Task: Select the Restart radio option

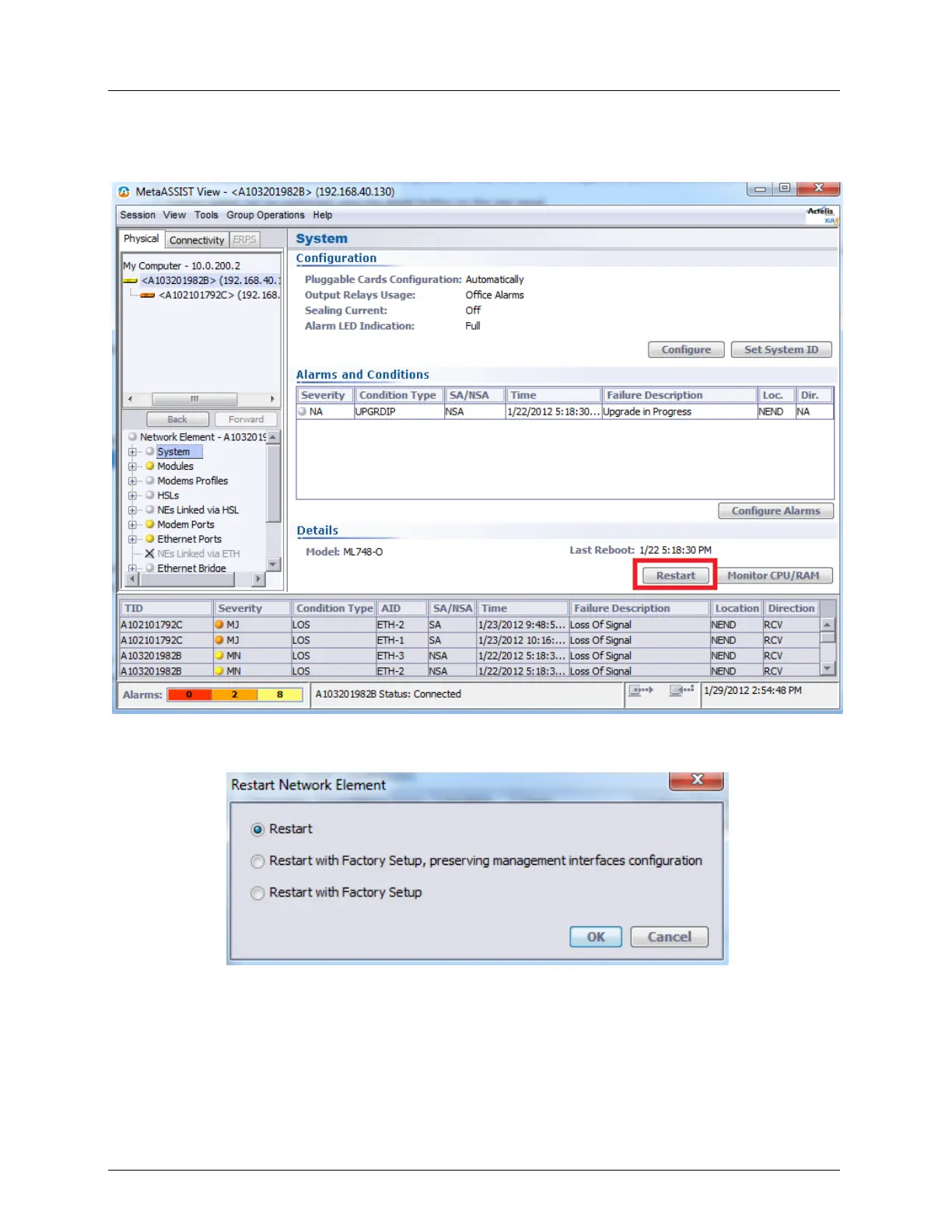Action: [x=257, y=830]
